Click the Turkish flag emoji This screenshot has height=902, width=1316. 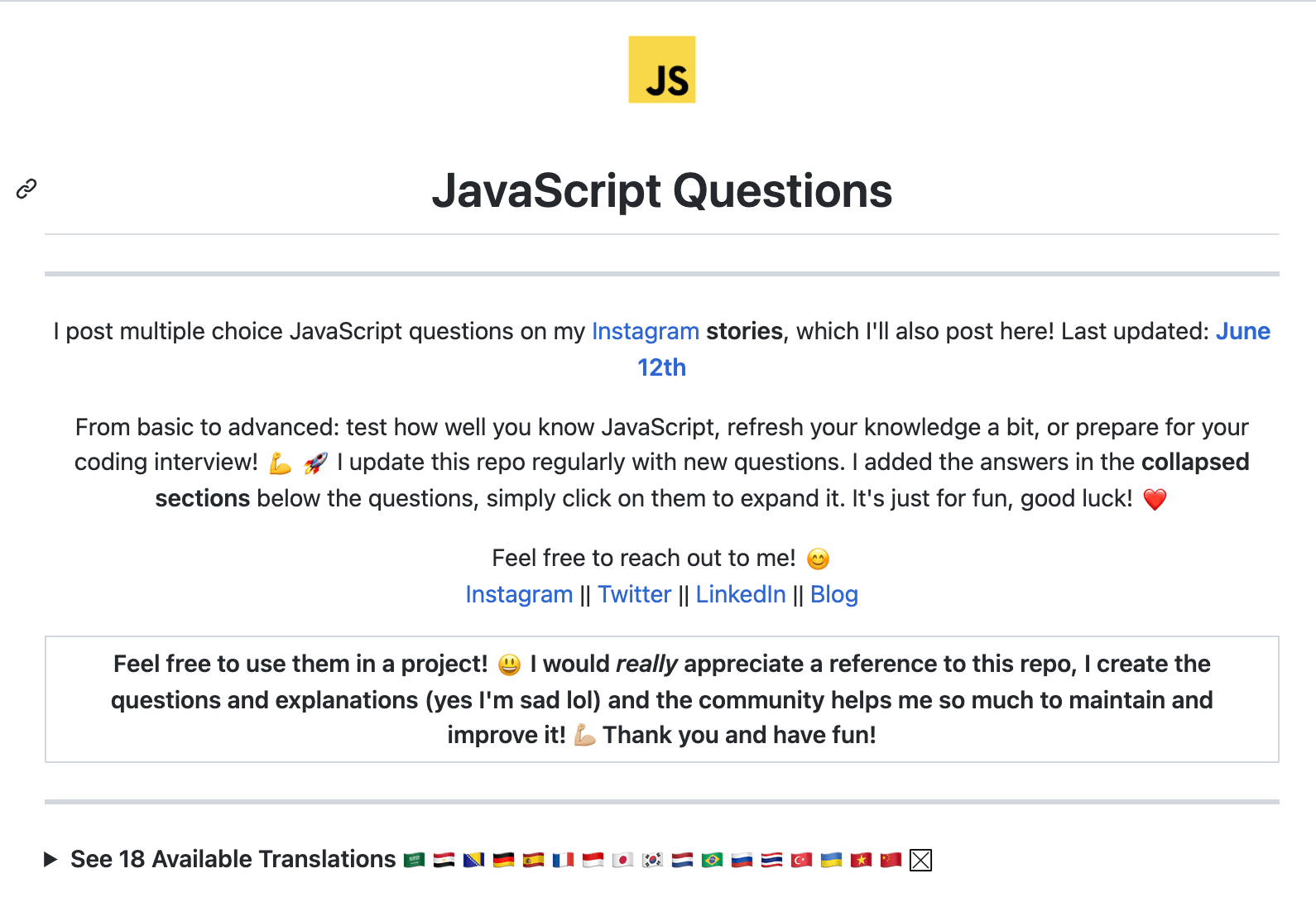click(802, 860)
